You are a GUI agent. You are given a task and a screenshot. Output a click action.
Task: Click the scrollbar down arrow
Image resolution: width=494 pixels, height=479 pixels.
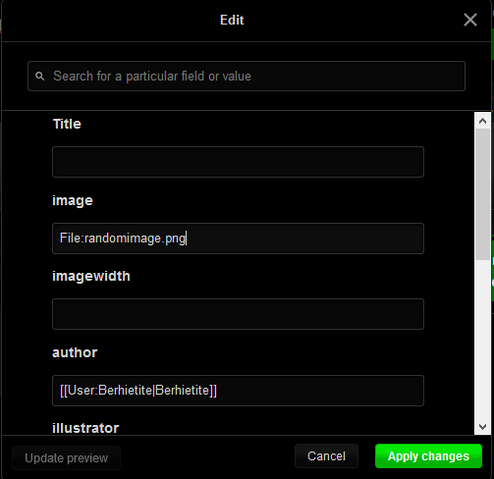[482, 427]
